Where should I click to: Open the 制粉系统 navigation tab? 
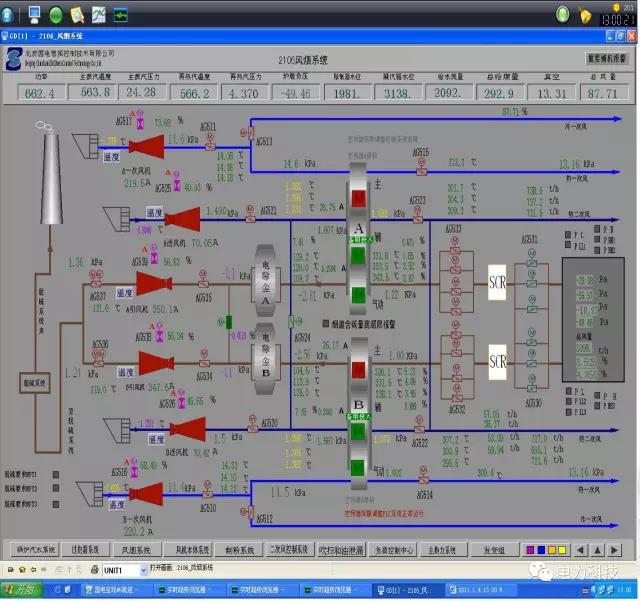pos(240,550)
